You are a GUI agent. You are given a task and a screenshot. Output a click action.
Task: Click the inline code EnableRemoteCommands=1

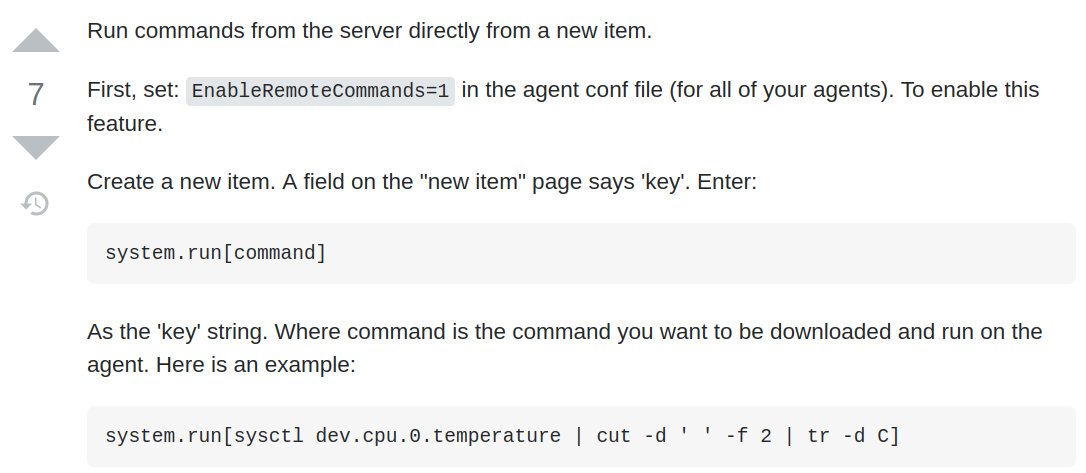pyautogui.click(x=320, y=91)
